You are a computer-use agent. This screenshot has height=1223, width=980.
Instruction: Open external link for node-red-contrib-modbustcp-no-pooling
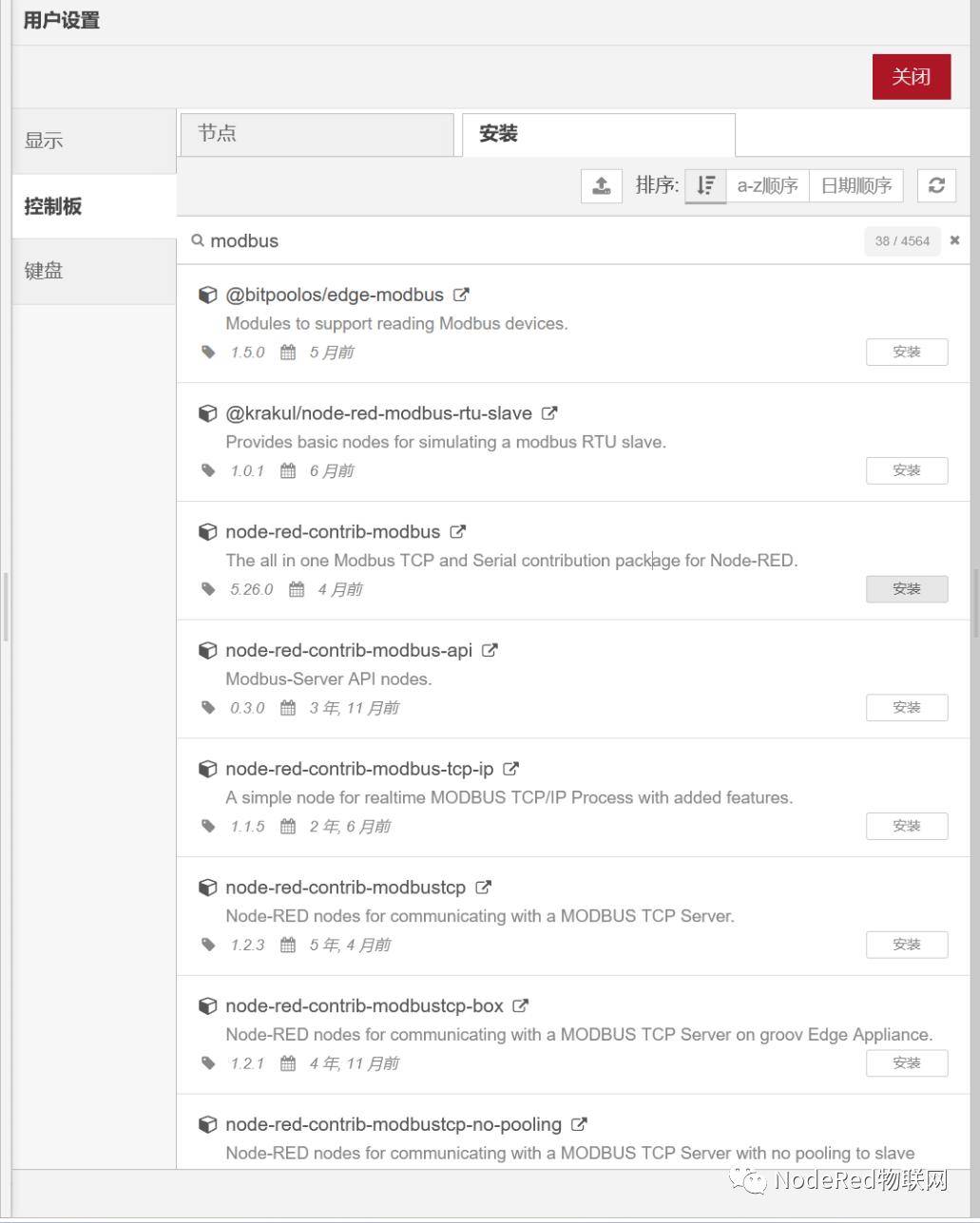pos(579,1124)
